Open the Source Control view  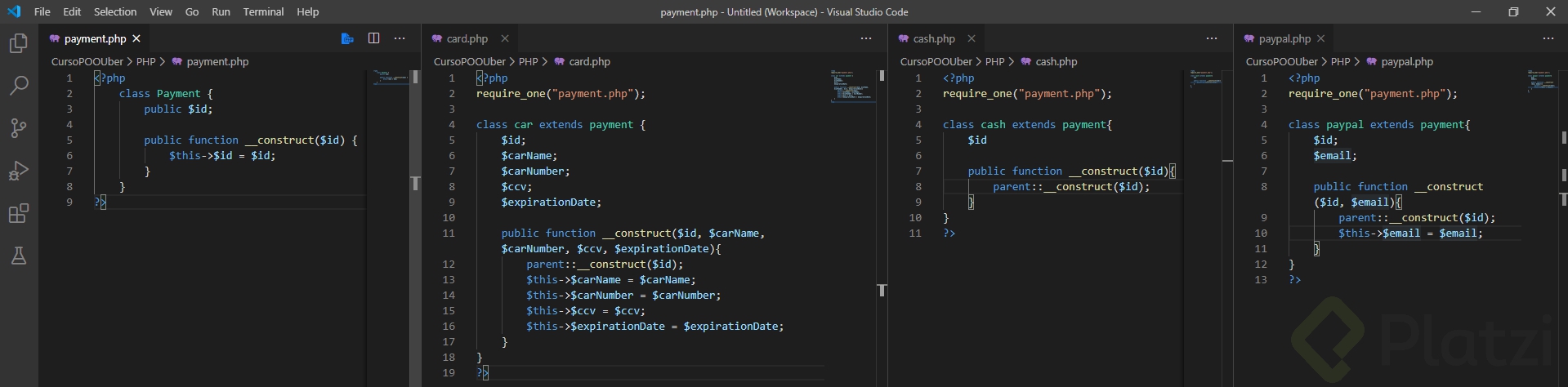[18, 128]
